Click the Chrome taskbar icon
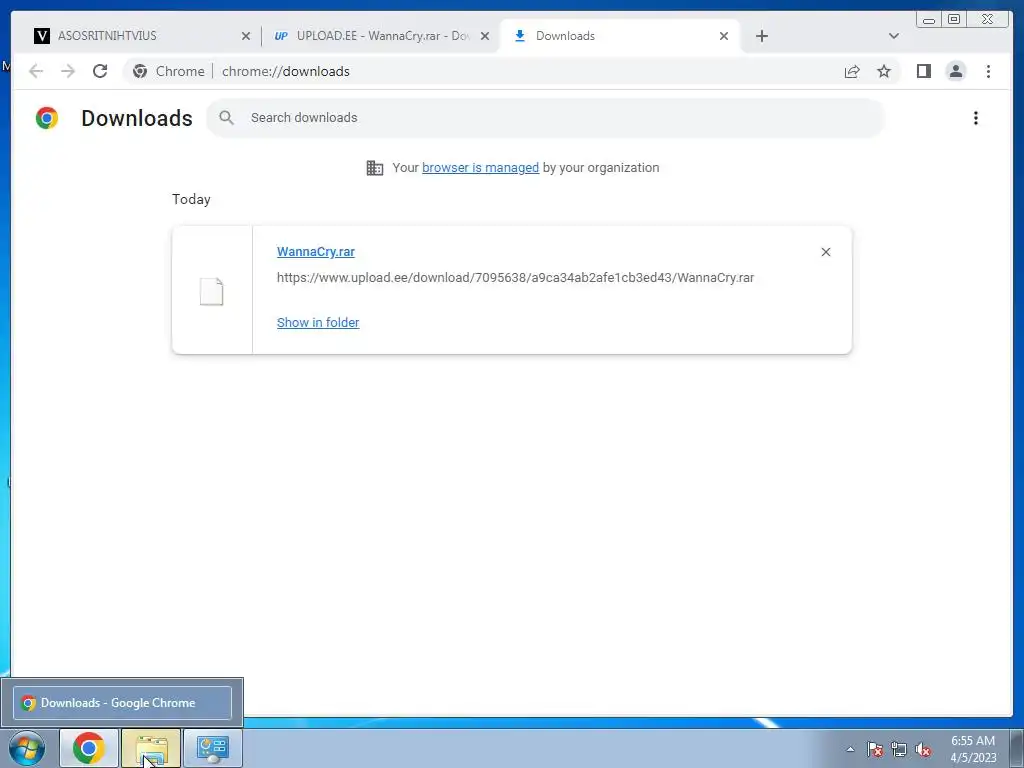The height and width of the screenshot is (768, 1024). [89, 748]
